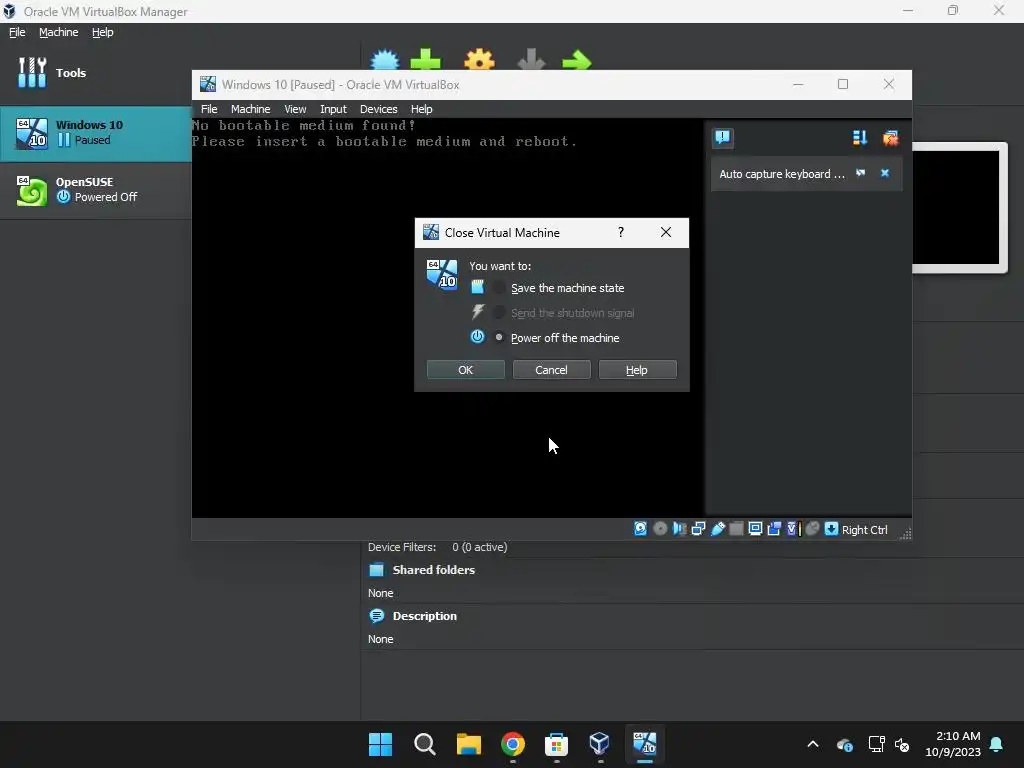Click the CPU virtualization V indicator in status bar
1024x768 pixels.
click(x=793, y=529)
